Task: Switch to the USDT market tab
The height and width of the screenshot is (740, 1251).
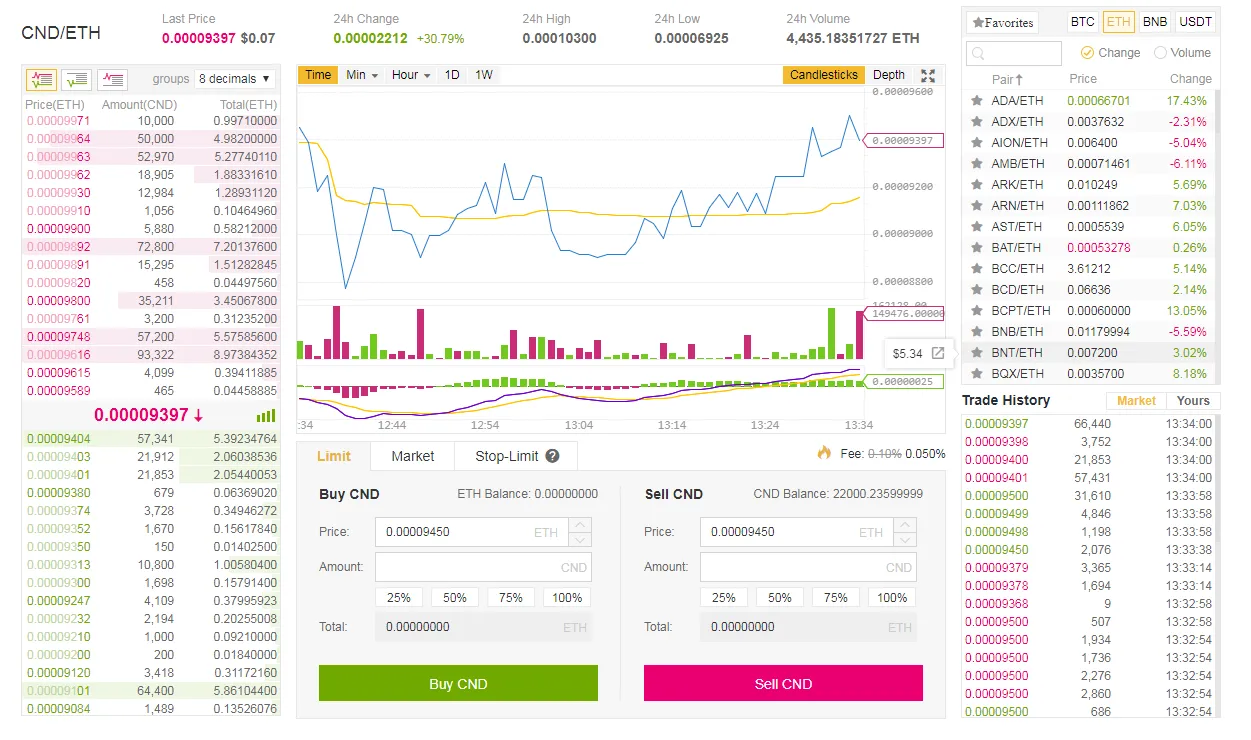Action: [x=1196, y=22]
